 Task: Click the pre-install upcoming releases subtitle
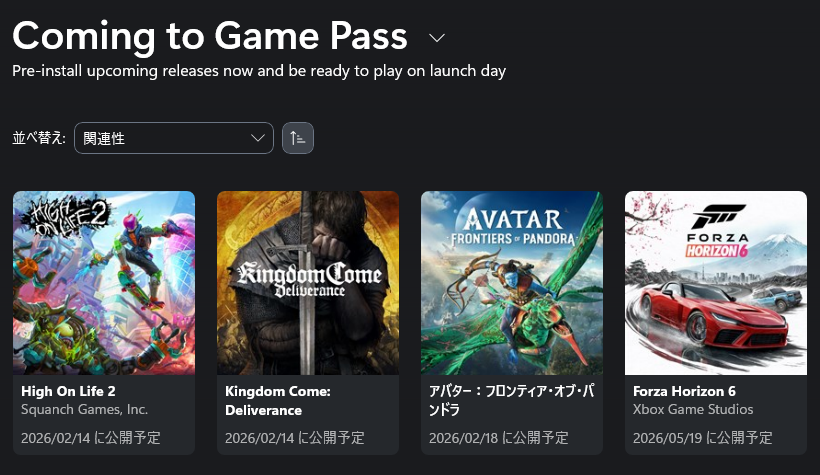(x=259, y=71)
